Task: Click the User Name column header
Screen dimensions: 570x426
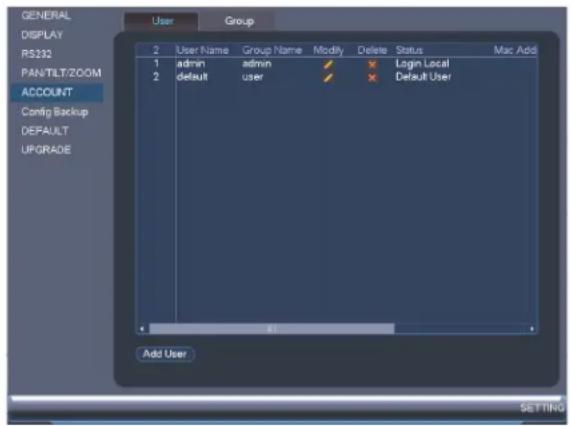Action: pos(202,50)
